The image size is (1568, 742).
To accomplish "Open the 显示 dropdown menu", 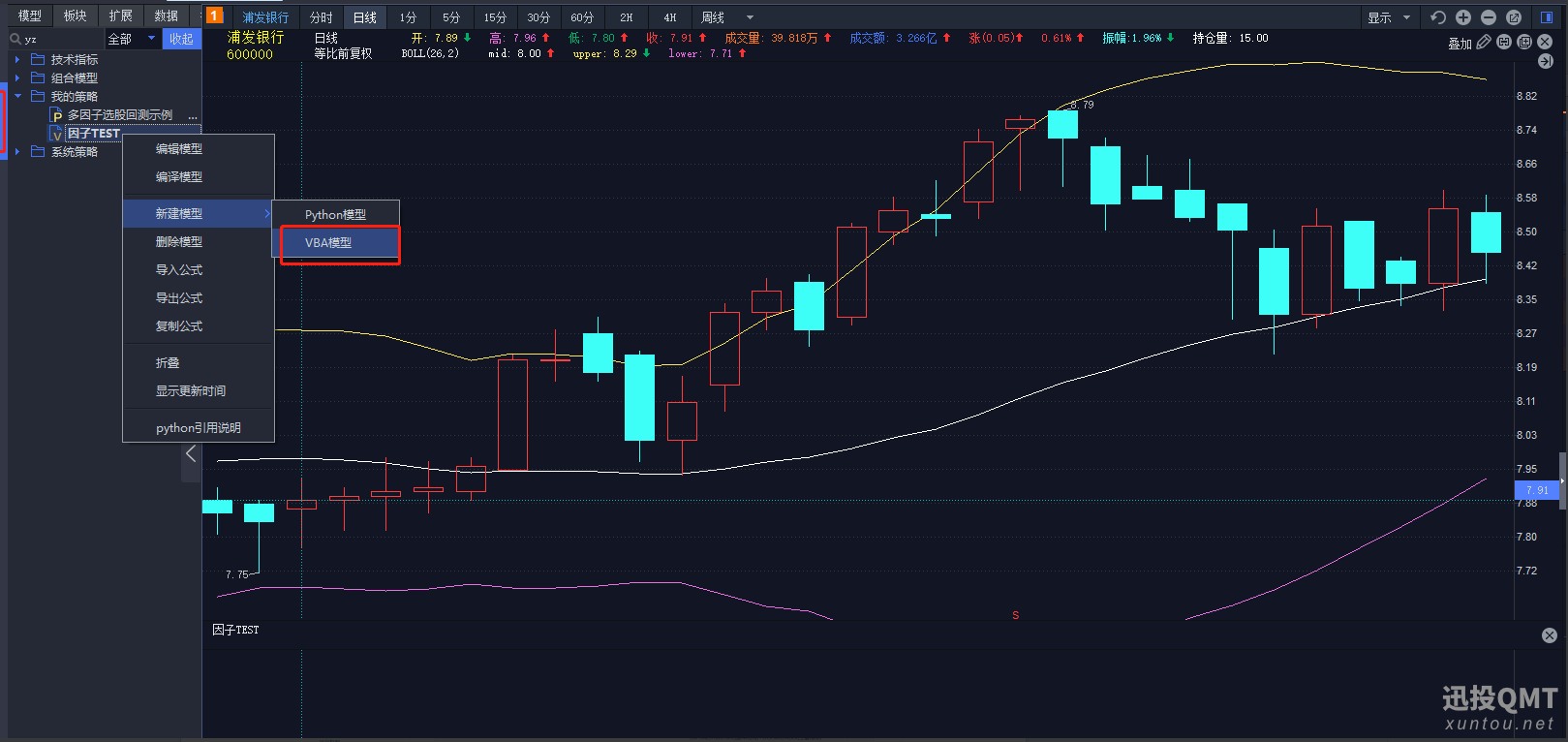I will [1389, 17].
